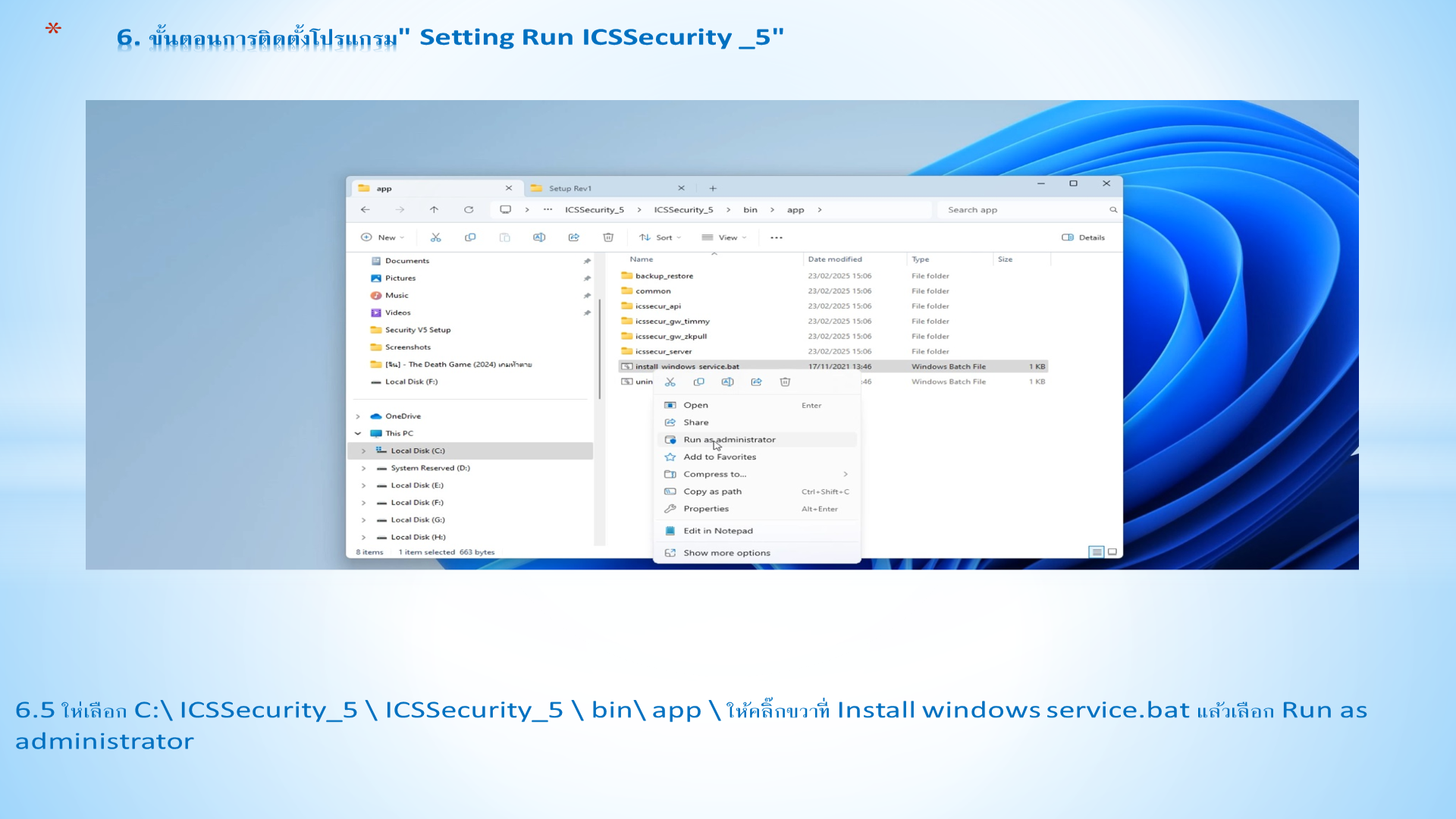The image size is (1456, 819).
Task: Open Properties from context menu
Action: click(757, 510)
